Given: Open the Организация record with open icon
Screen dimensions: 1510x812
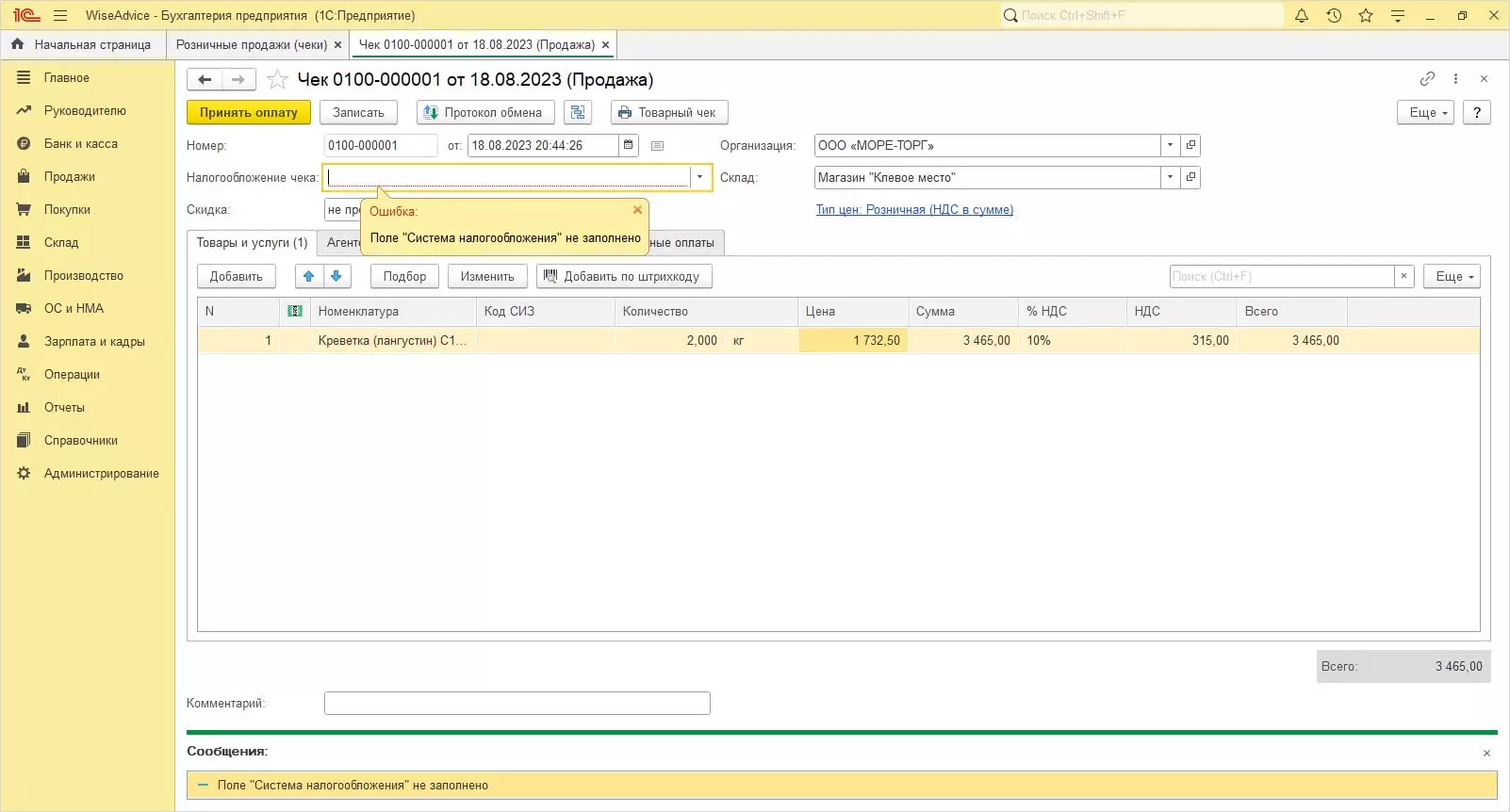Looking at the screenshot, I should pyautogui.click(x=1190, y=145).
